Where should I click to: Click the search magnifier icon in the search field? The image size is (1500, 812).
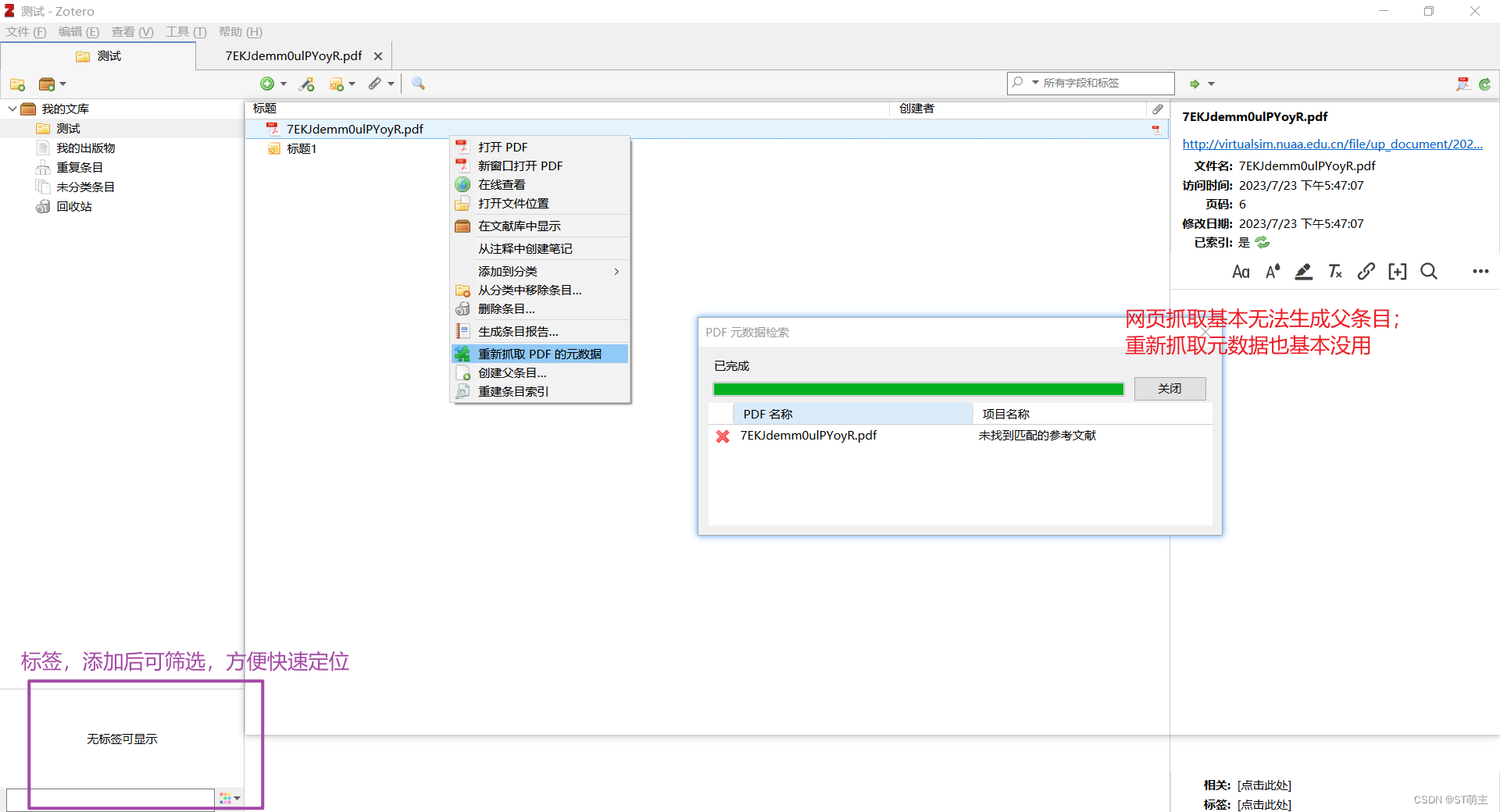[x=1017, y=82]
